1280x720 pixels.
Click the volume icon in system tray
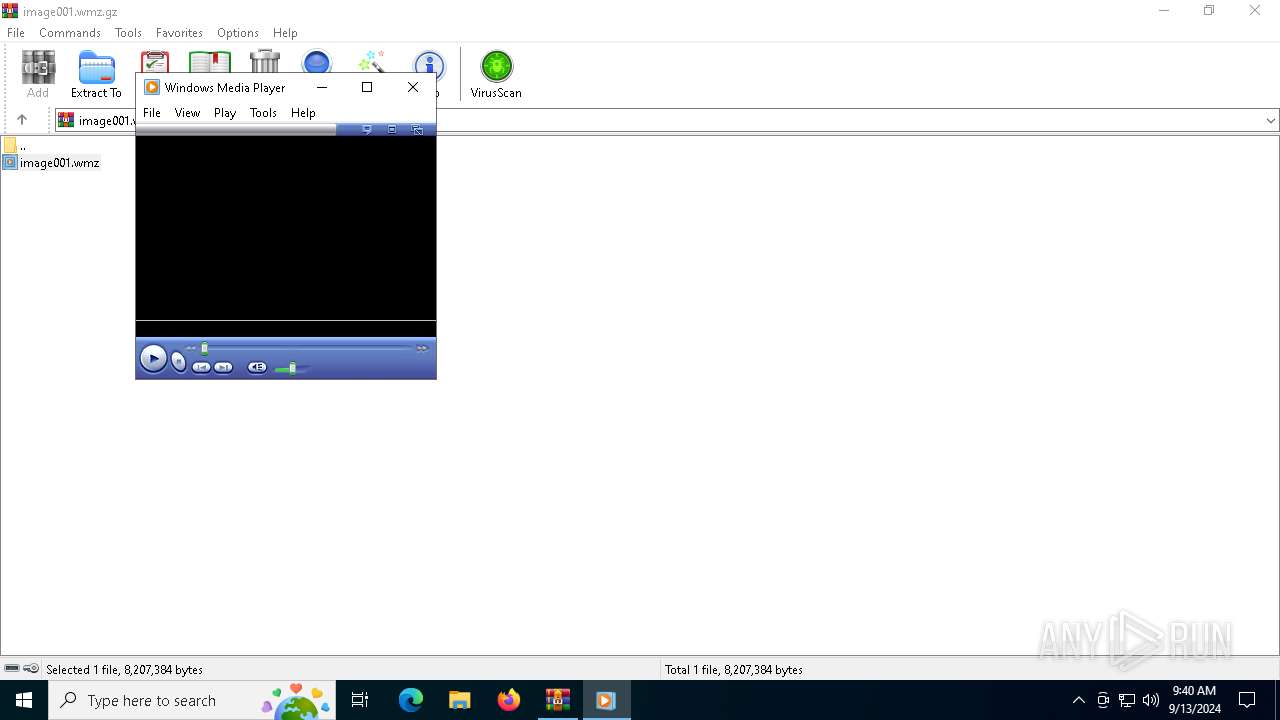pos(1151,700)
